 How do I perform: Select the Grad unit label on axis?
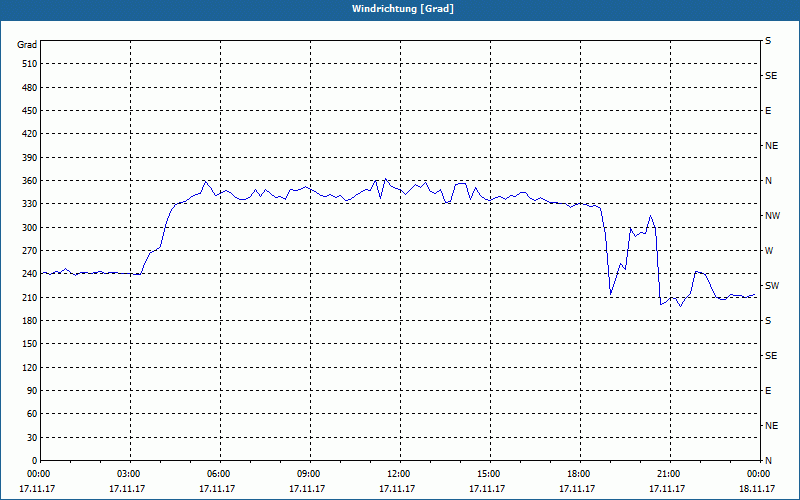pos(27,45)
